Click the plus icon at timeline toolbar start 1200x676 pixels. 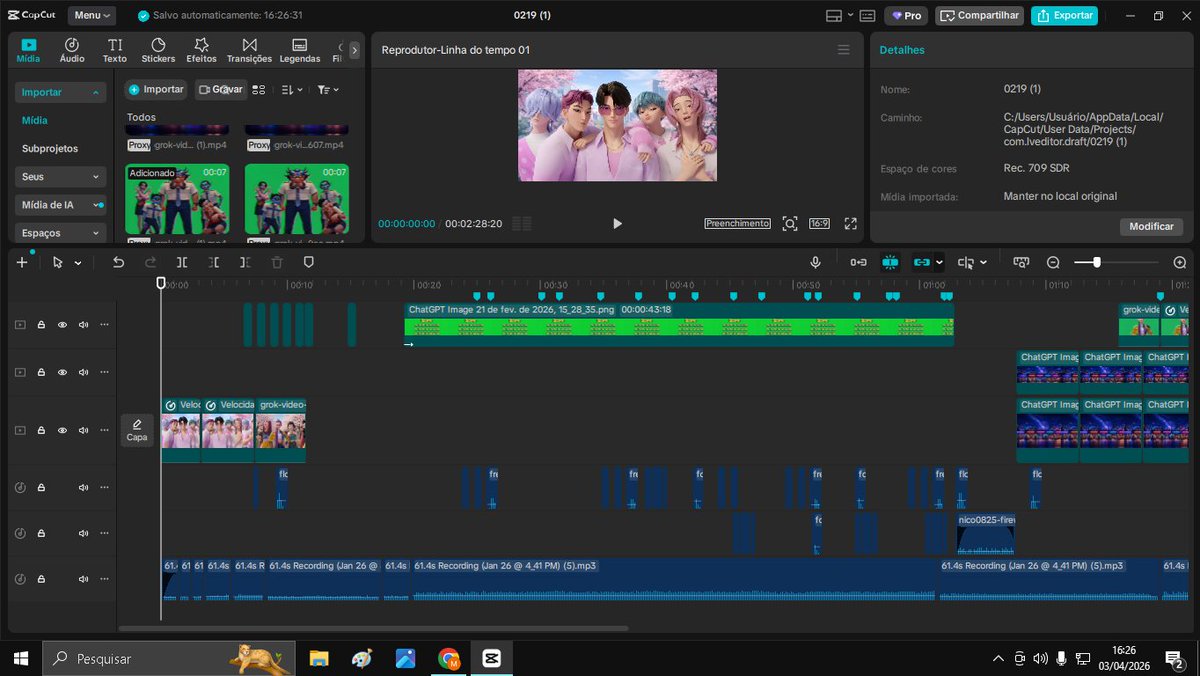tap(22, 262)
